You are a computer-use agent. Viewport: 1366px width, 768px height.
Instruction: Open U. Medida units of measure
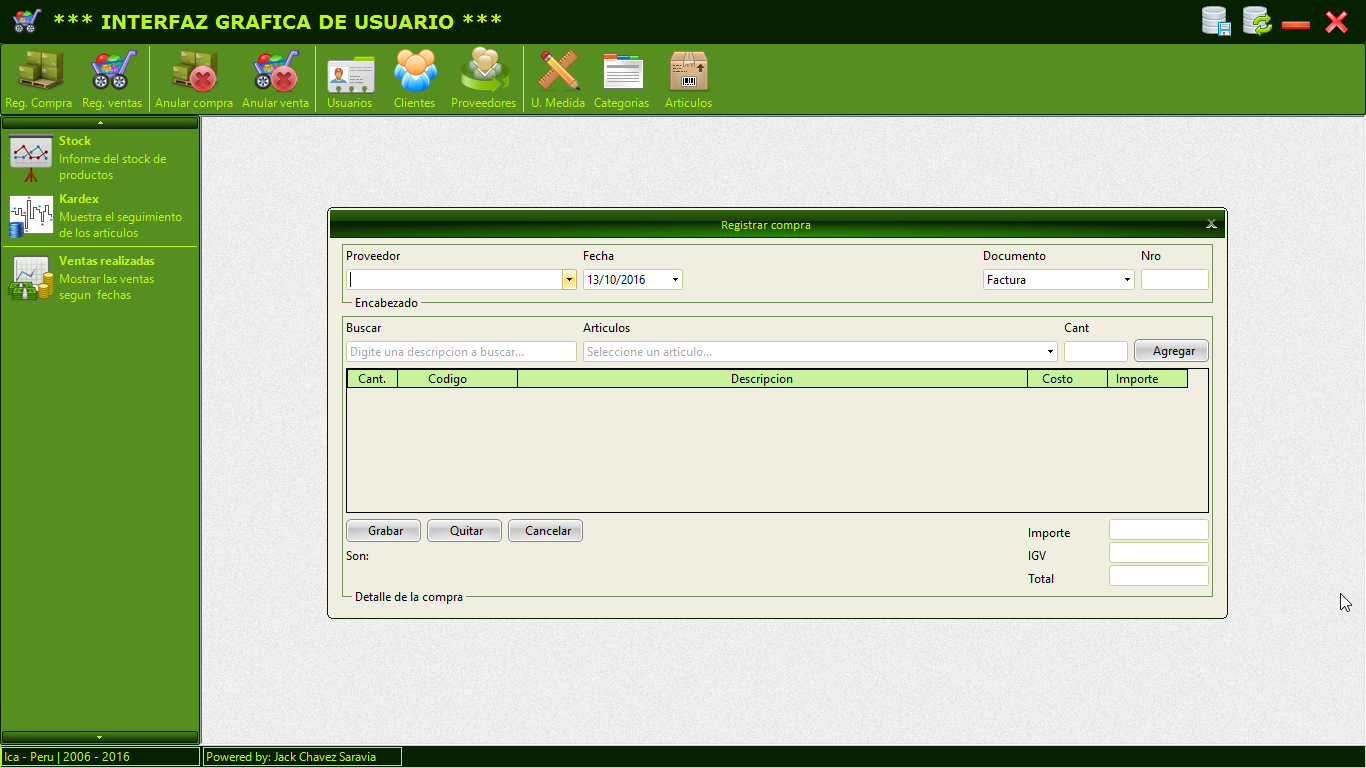coord(558,79)
